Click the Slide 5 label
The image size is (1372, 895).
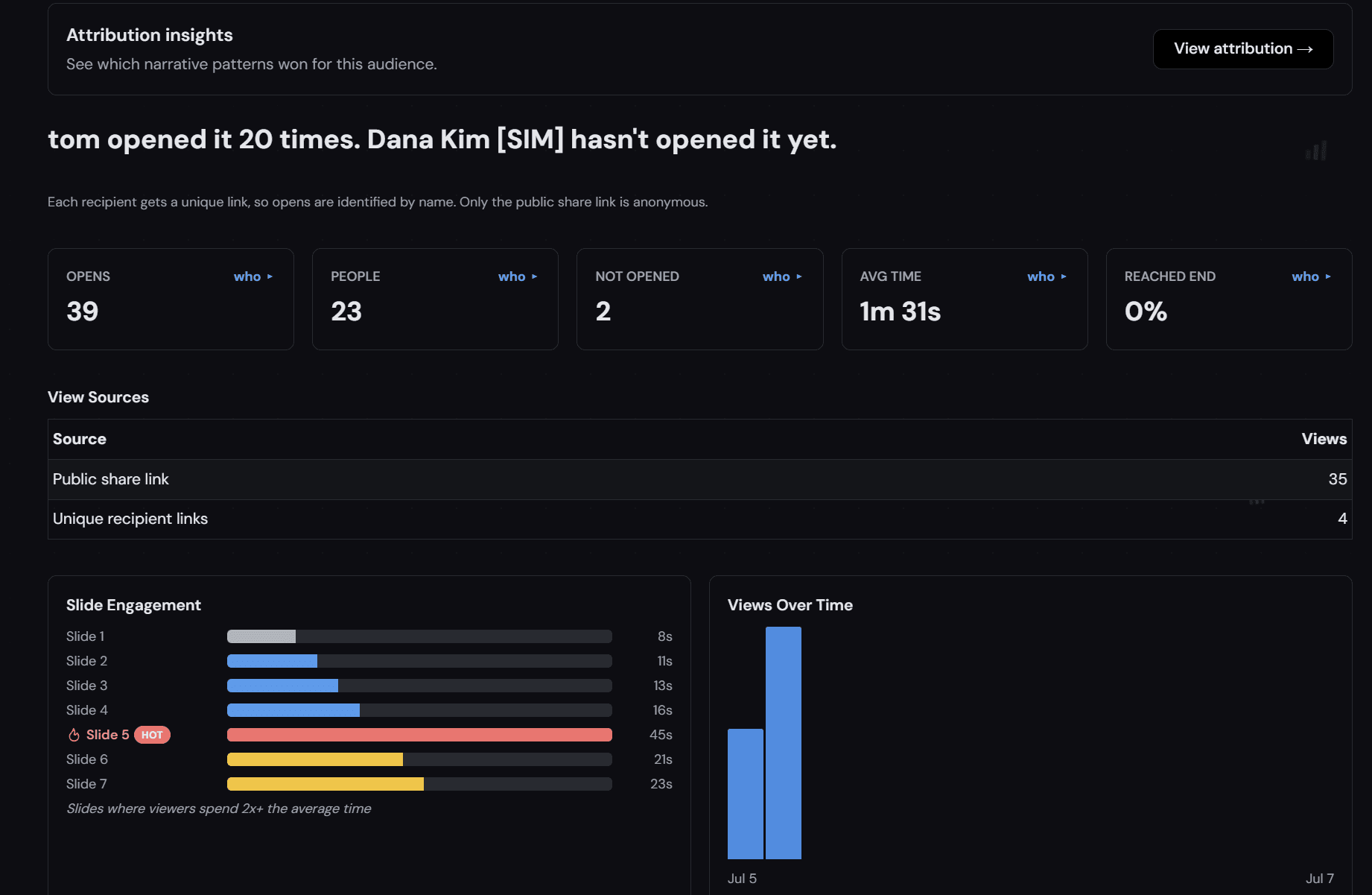click(107, 735)
